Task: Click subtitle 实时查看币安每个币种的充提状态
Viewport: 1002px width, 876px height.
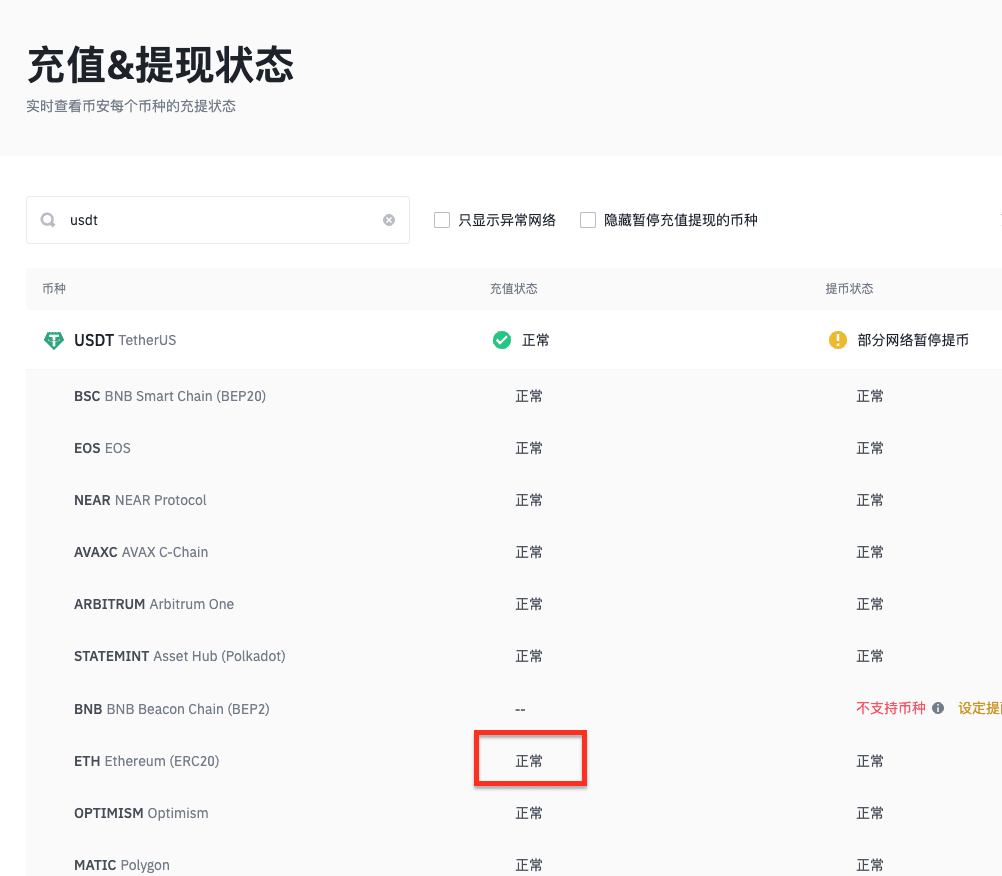Action: click(131, 106)
